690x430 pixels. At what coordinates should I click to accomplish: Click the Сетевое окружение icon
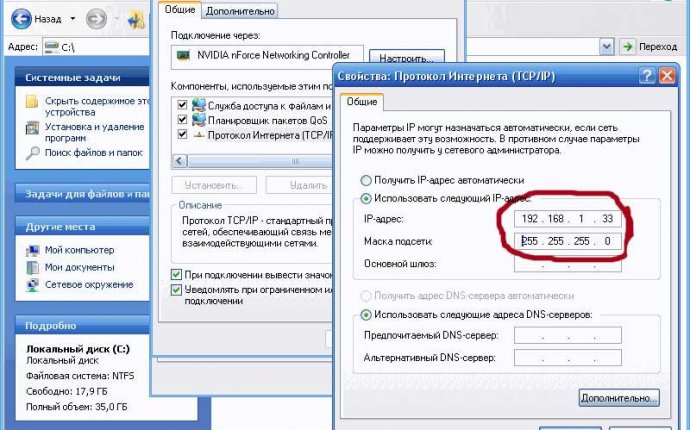click(33, 285)
